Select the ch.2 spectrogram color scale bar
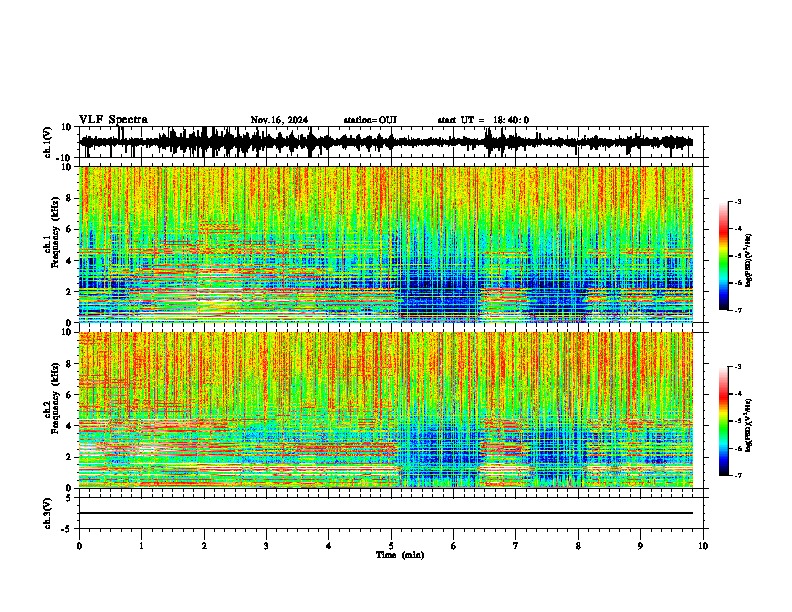 tap(723, 421)
